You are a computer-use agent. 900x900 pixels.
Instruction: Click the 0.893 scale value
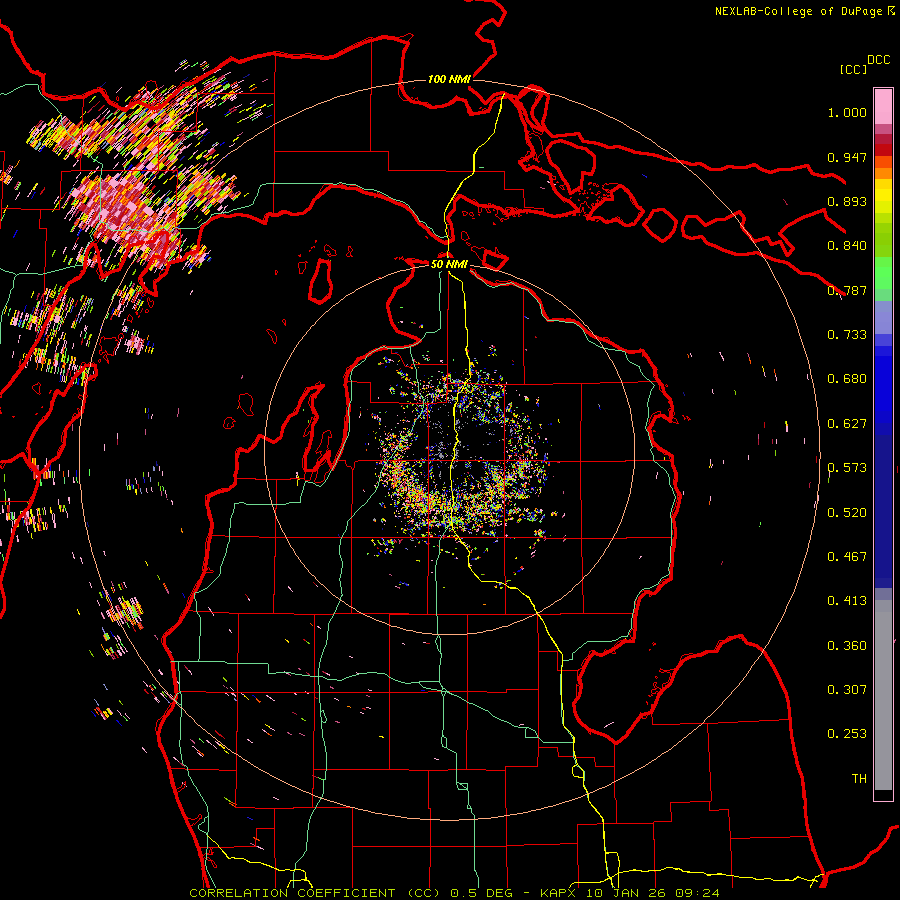pos(847,201)
